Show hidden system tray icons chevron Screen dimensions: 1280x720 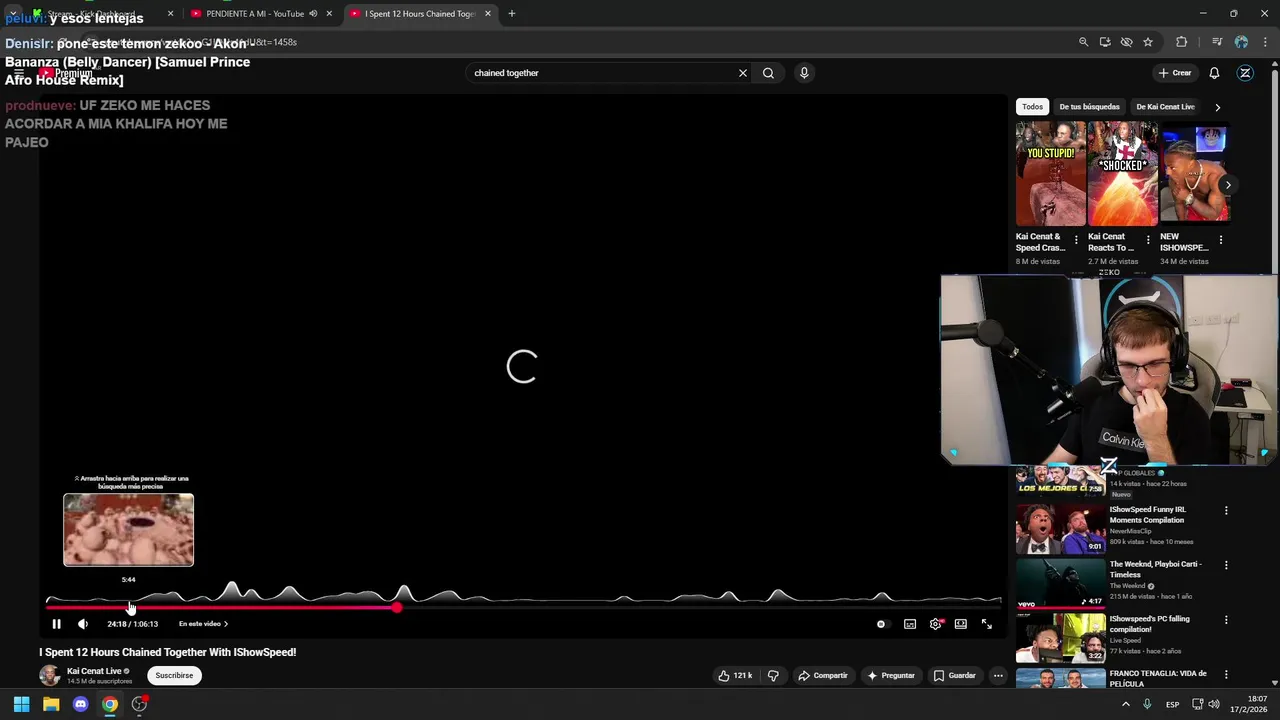coord(1126,704)
